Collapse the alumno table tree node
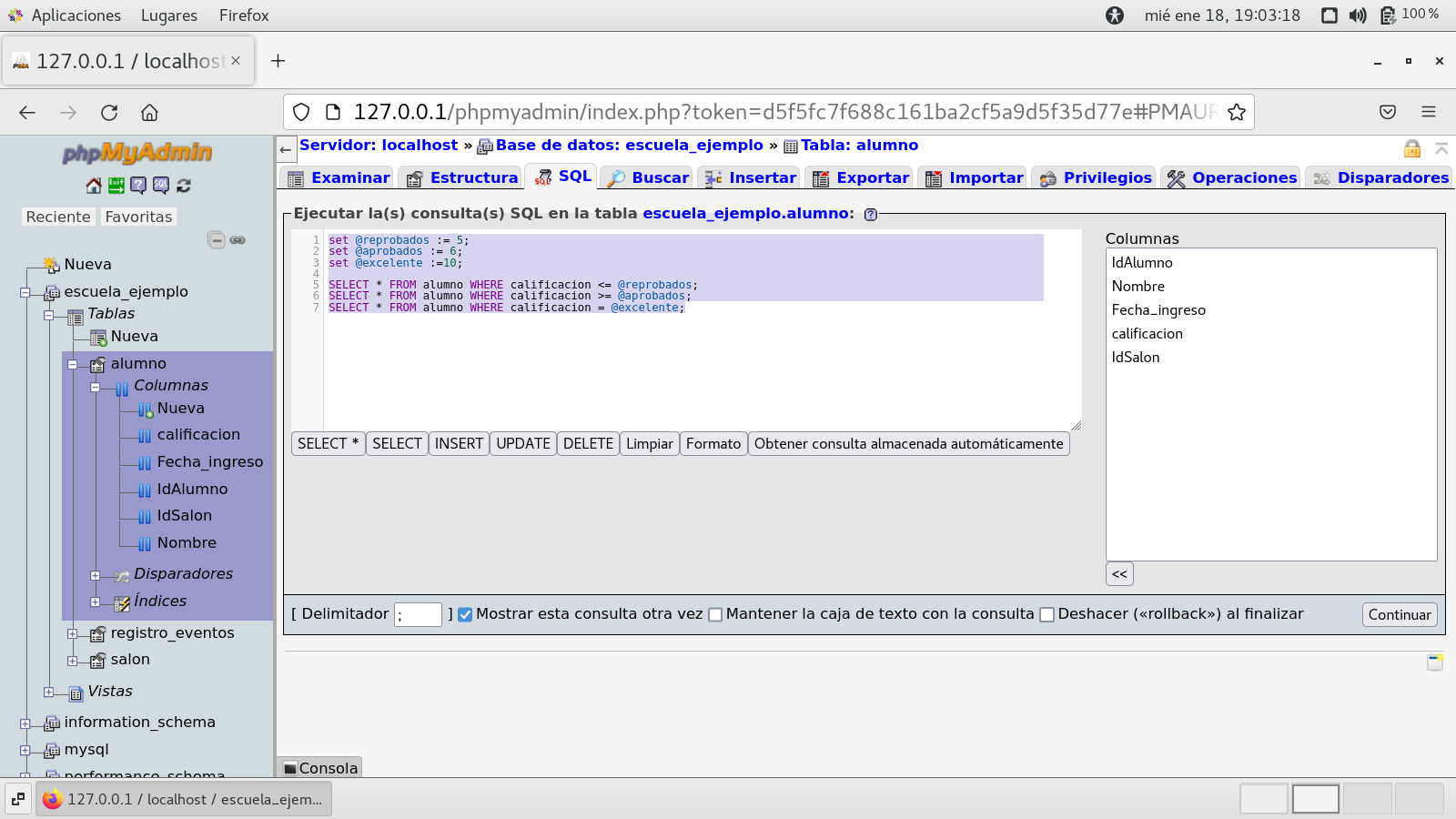1456x819 pixels. coord(73,364)
